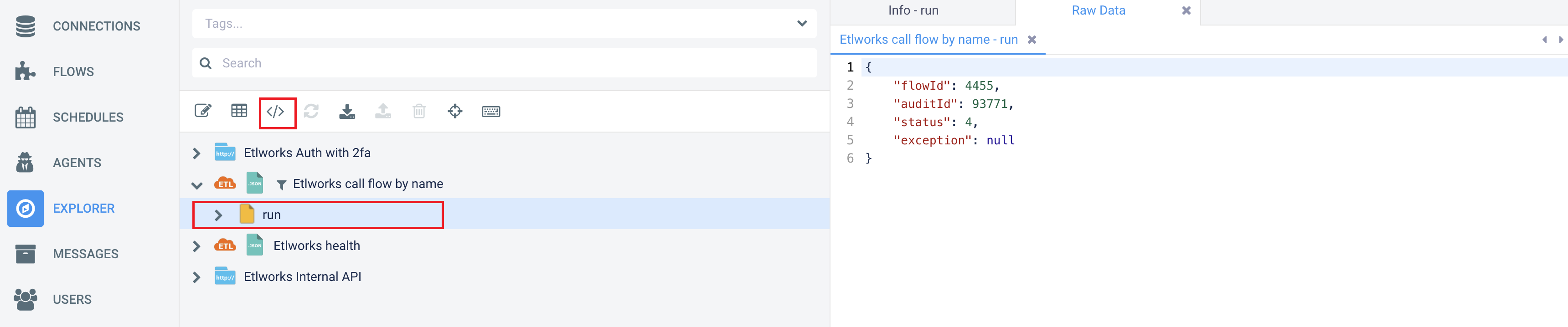Screen dimensions: 1568x327
Task: Click the Flows puzzle piece icon
Action: tap(25, 71)
